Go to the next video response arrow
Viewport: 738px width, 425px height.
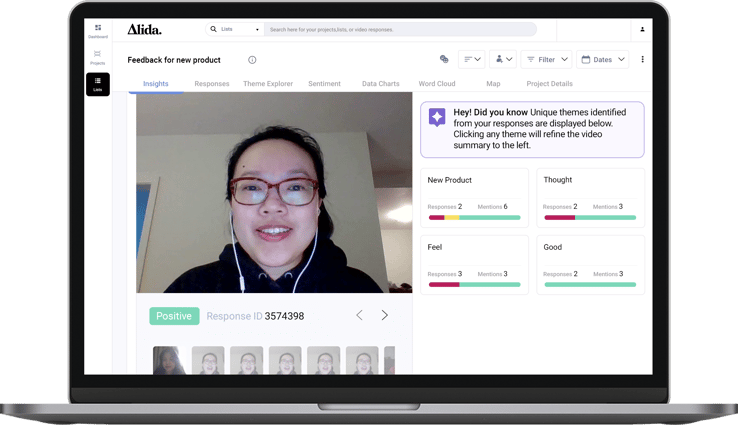[x=384, y=315]
